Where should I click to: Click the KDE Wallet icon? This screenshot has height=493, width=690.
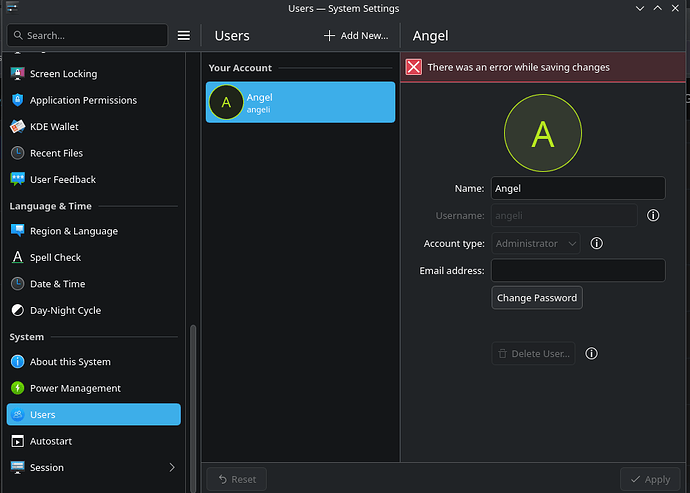17,126
